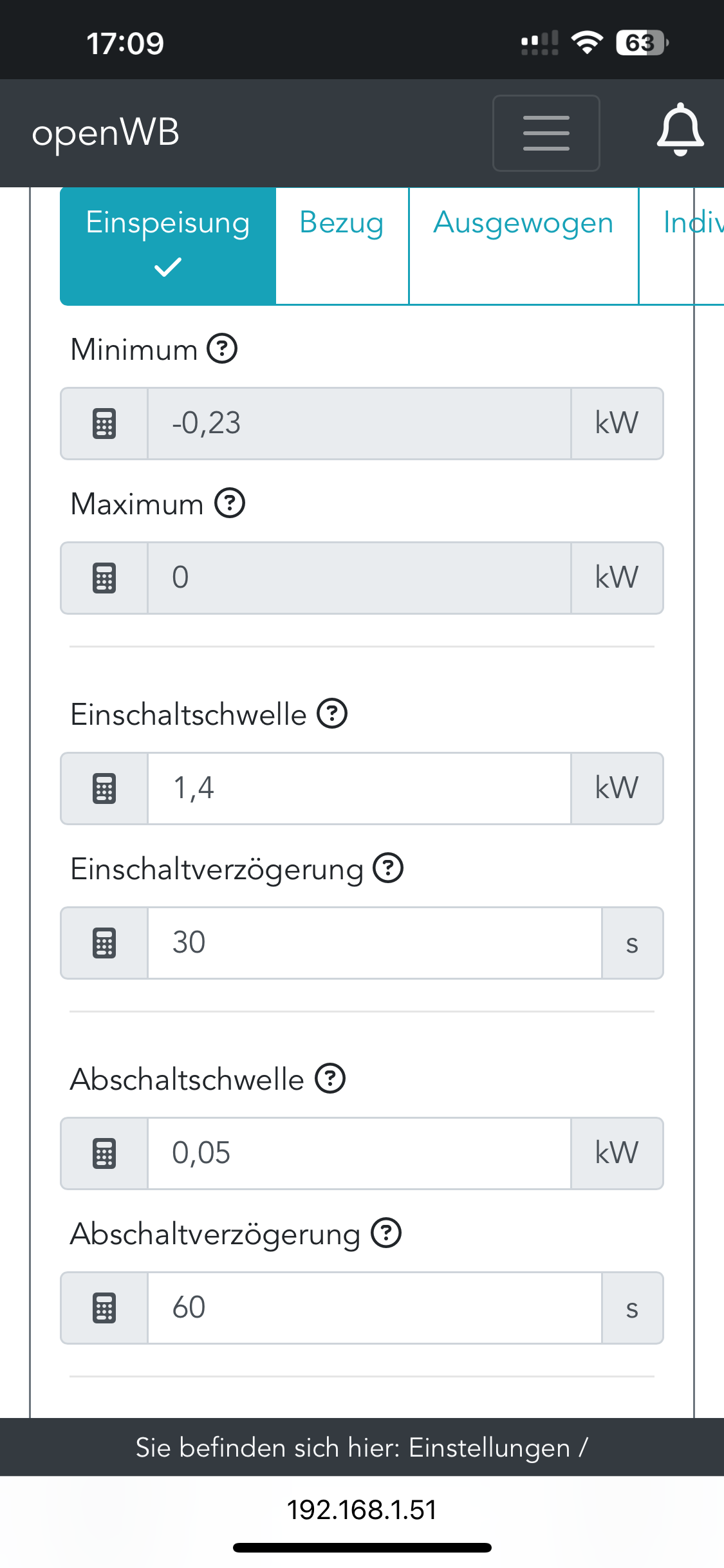
Task: Click the openWB brand link
Action: click(x=106, y=133)
